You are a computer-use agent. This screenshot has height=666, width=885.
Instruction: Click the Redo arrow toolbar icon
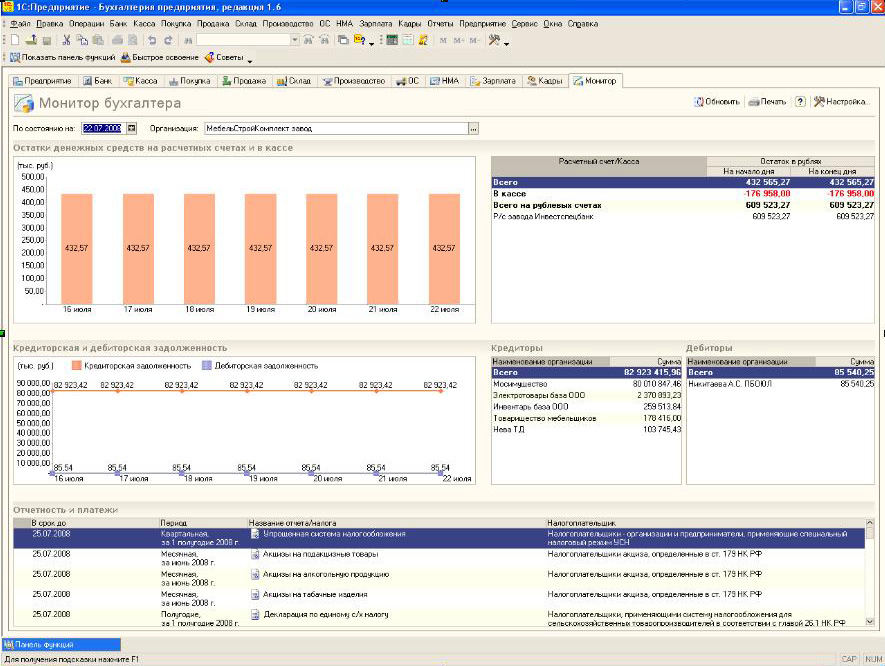(x=168, y=40)
